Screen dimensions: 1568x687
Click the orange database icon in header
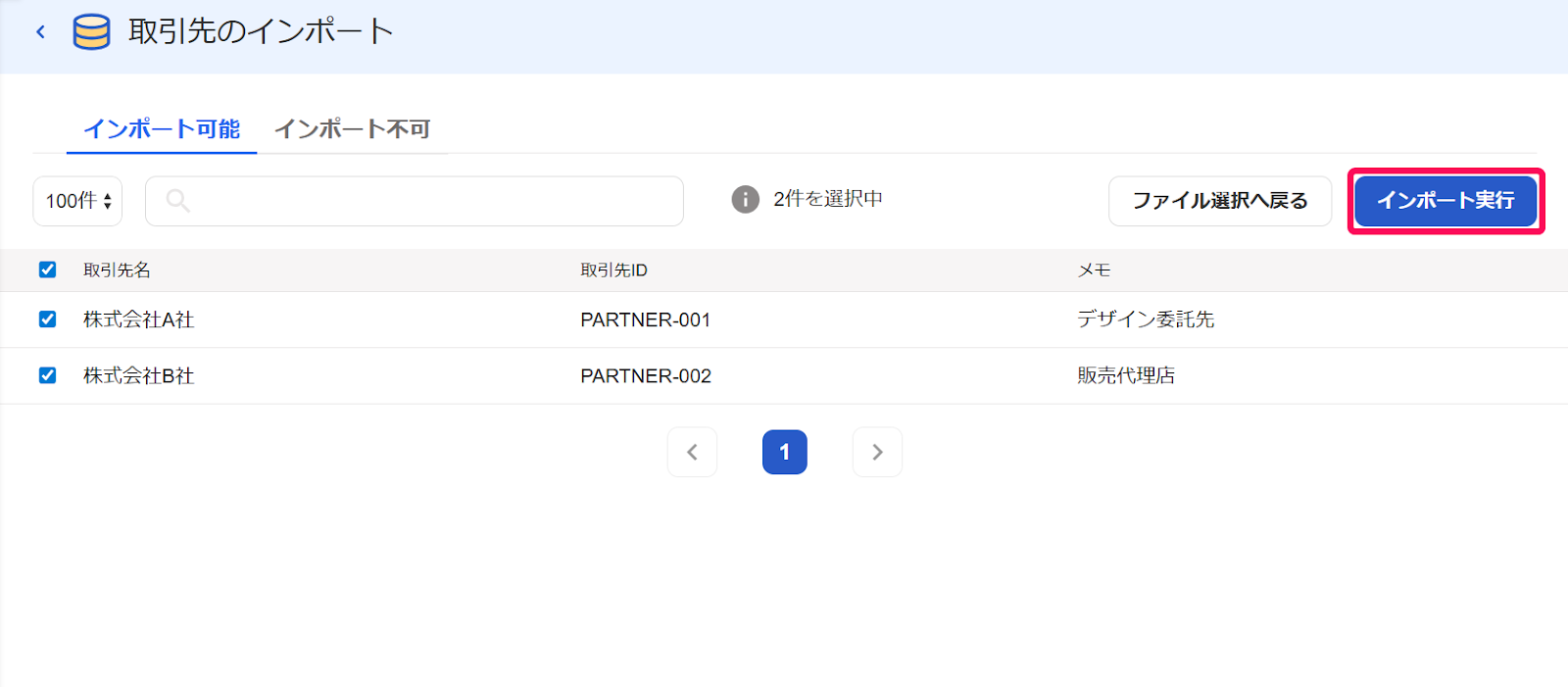tap(91, 31)
